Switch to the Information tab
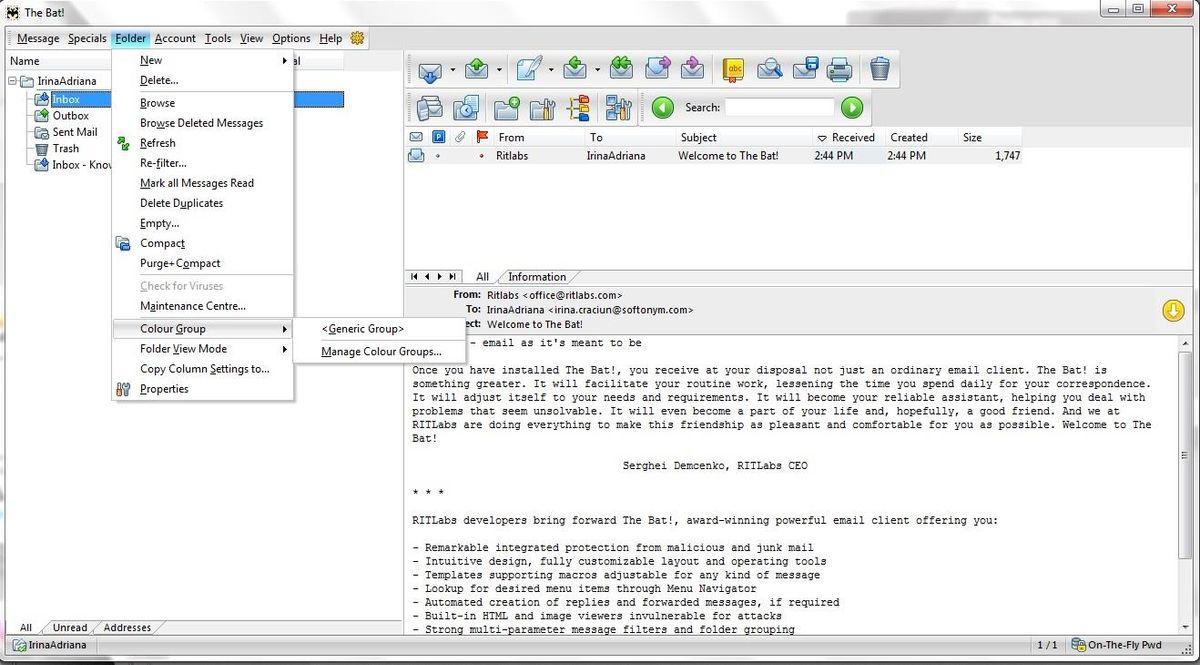Screen dimensions: 1200x665 pos(537,277)
